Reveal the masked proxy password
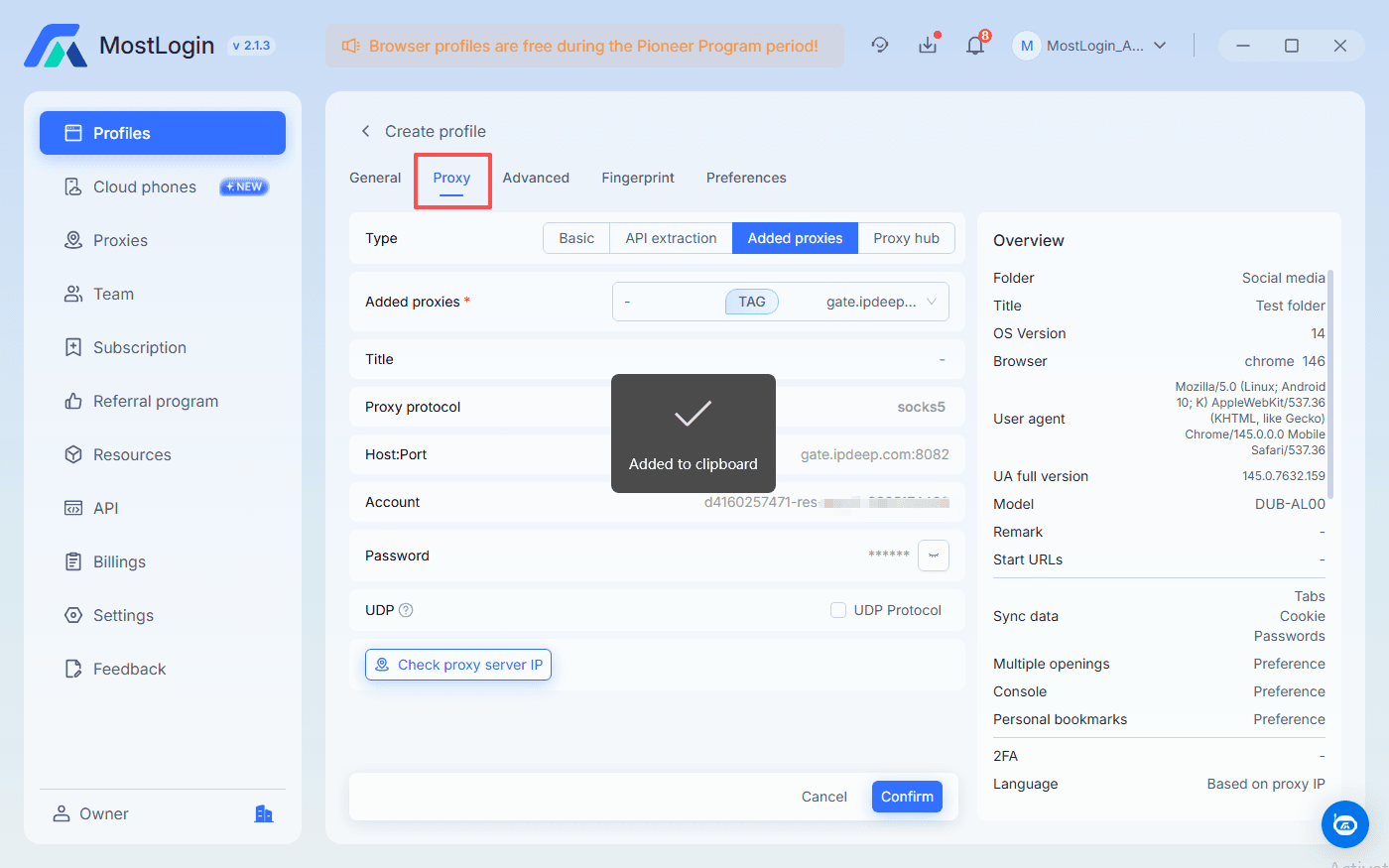 pos(933,556)
